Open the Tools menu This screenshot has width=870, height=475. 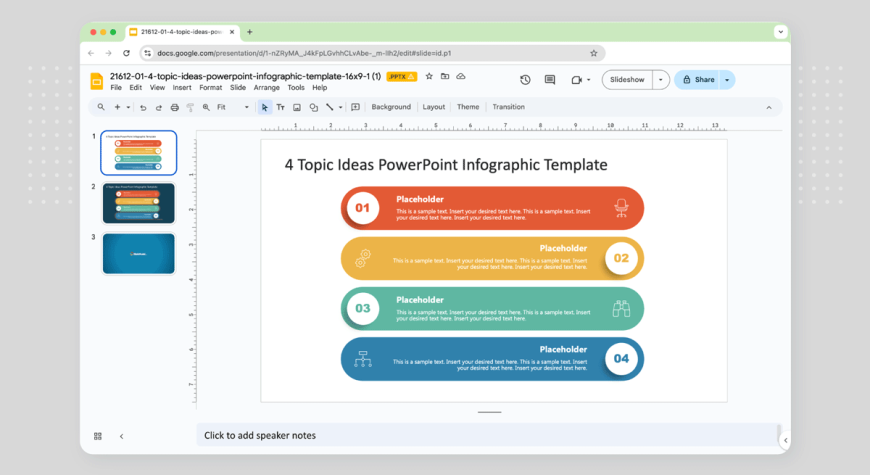296,88
